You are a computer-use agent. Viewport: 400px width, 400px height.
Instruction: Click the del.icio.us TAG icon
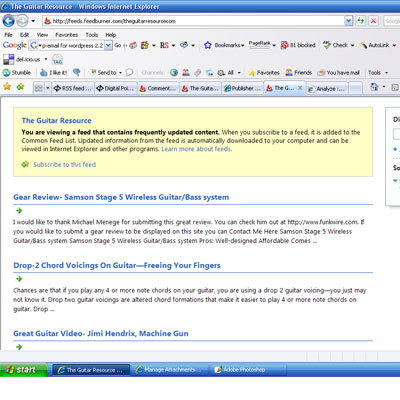(x=57, y=60)
